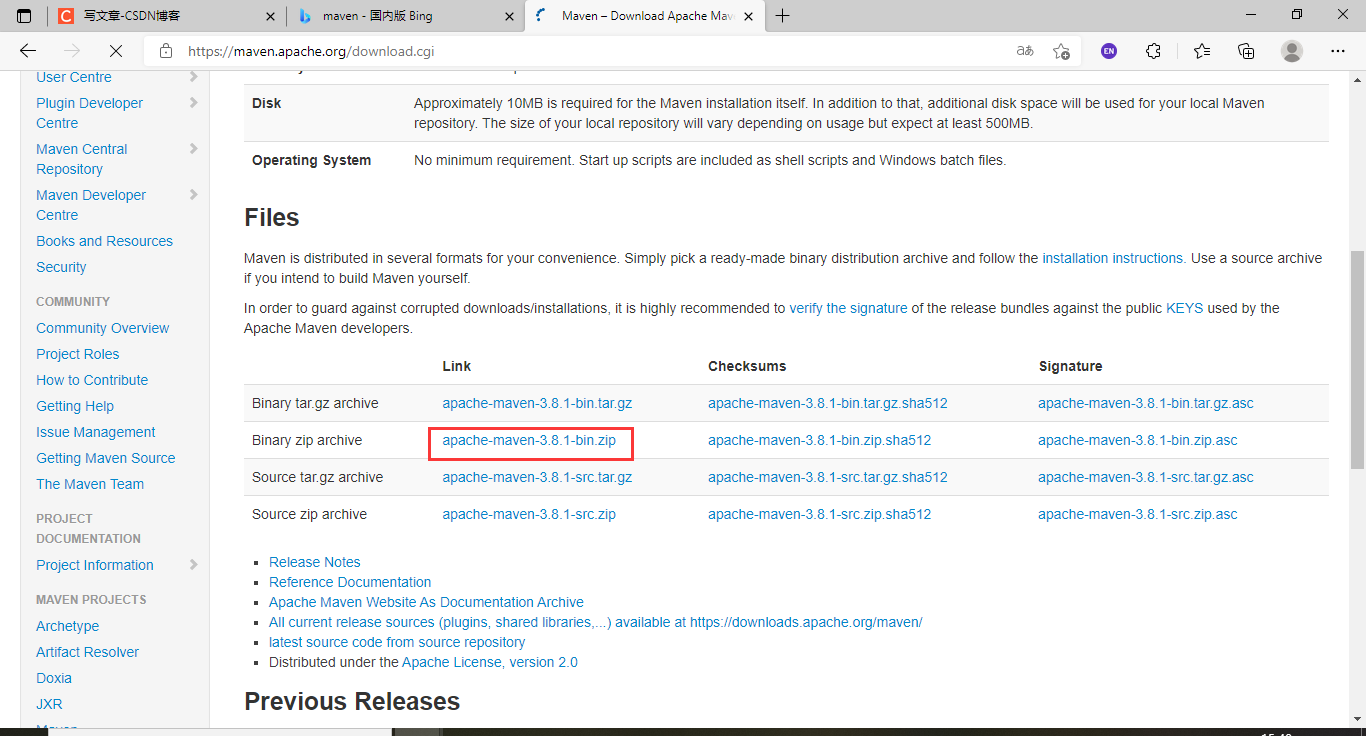Screen dimensions: 1366x736
Task: Open the Favorites list icon
Action: click(1201, 51)
